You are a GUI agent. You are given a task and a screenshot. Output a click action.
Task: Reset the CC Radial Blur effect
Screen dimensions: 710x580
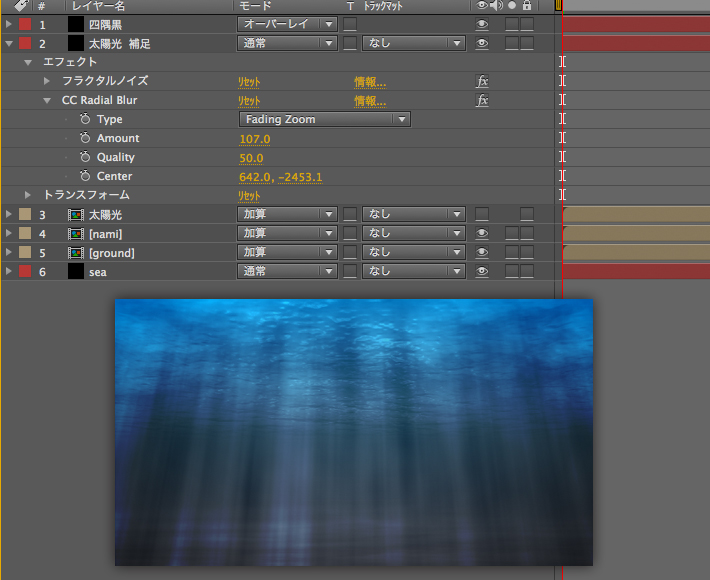point(249,100)
